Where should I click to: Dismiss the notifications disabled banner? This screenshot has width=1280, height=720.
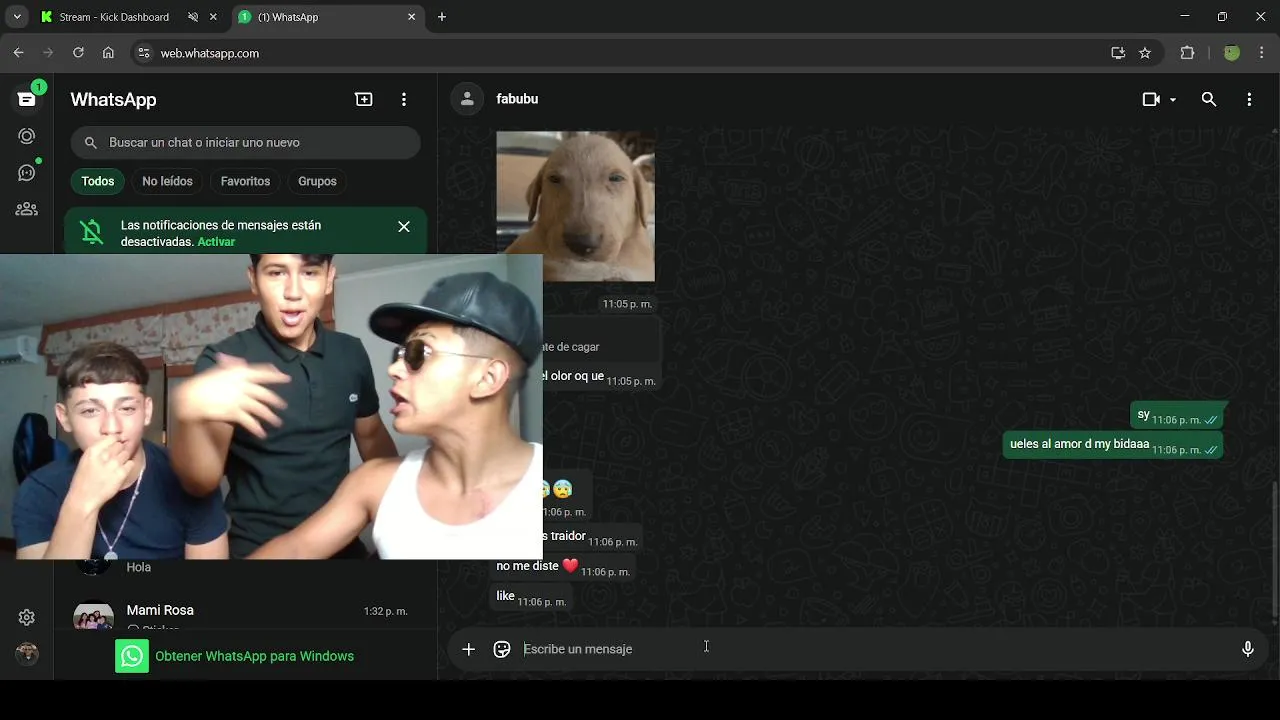[x=404, y=227]
